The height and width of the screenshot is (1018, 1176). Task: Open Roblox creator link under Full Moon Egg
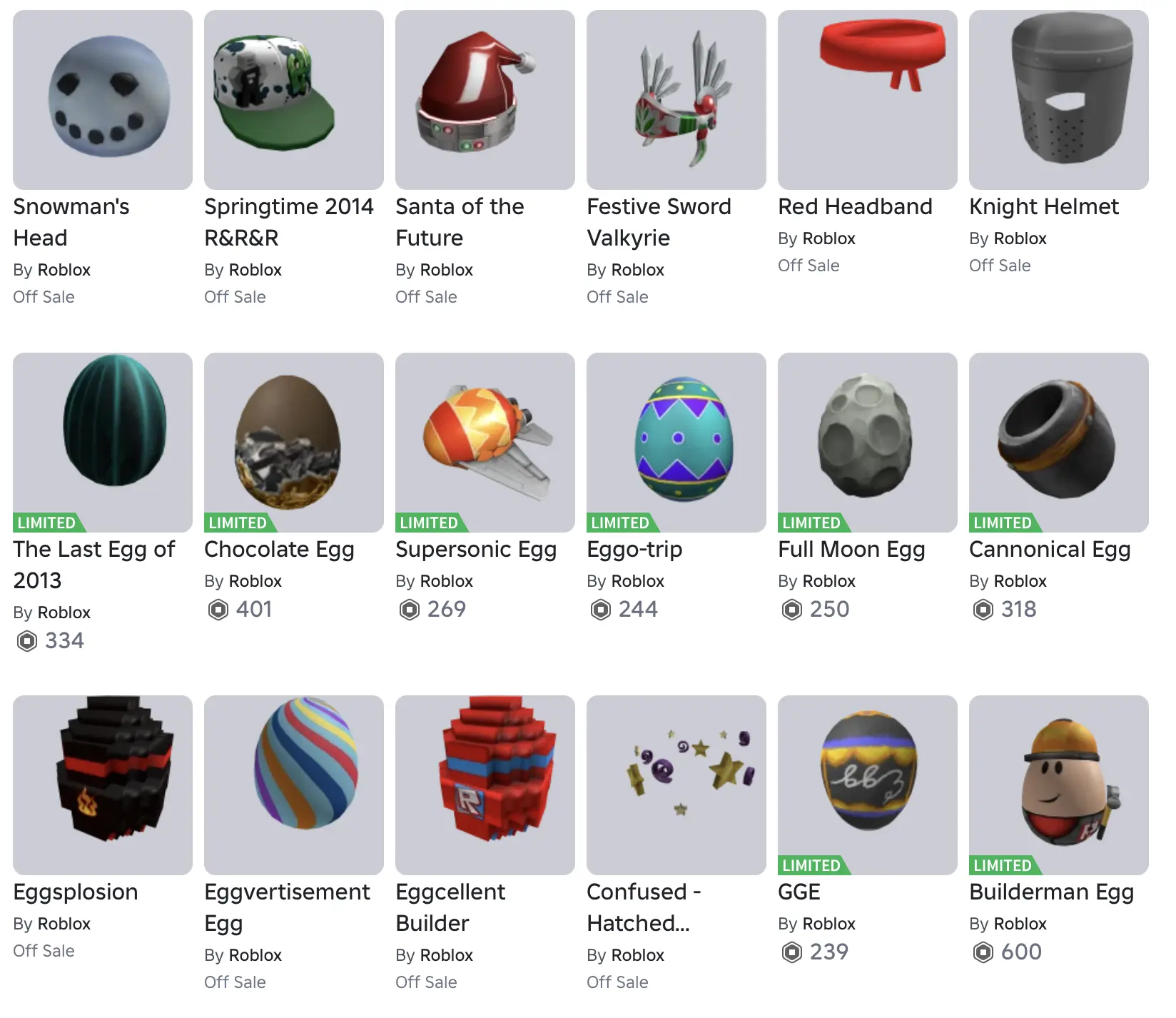tap(828, 581)
